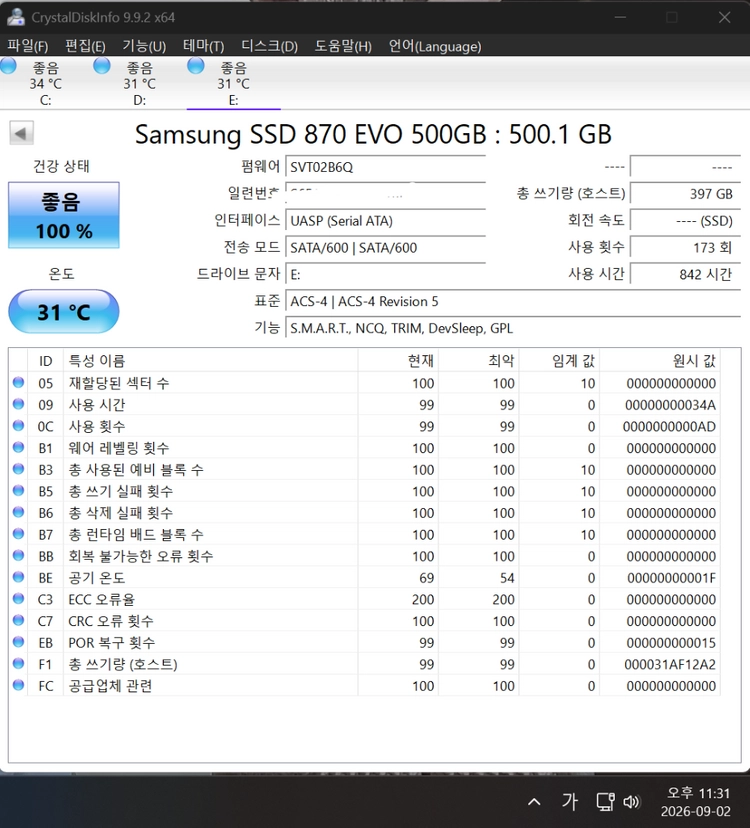Click status orb of attribute BB
Screen dimensions: 750x828
(18, 556)
